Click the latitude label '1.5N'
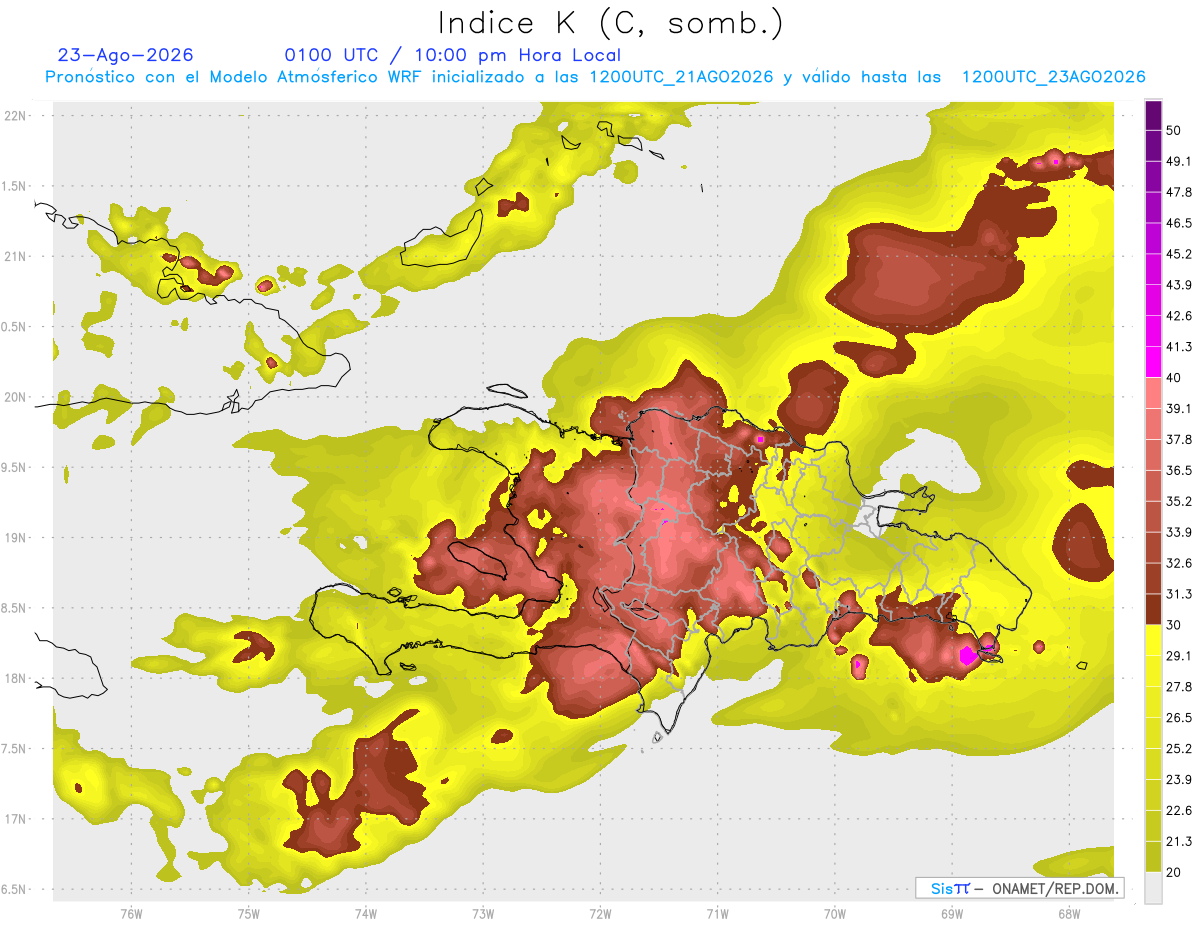Image resolution: width=1200 pixels, height=927 pixels. point(15,187)
